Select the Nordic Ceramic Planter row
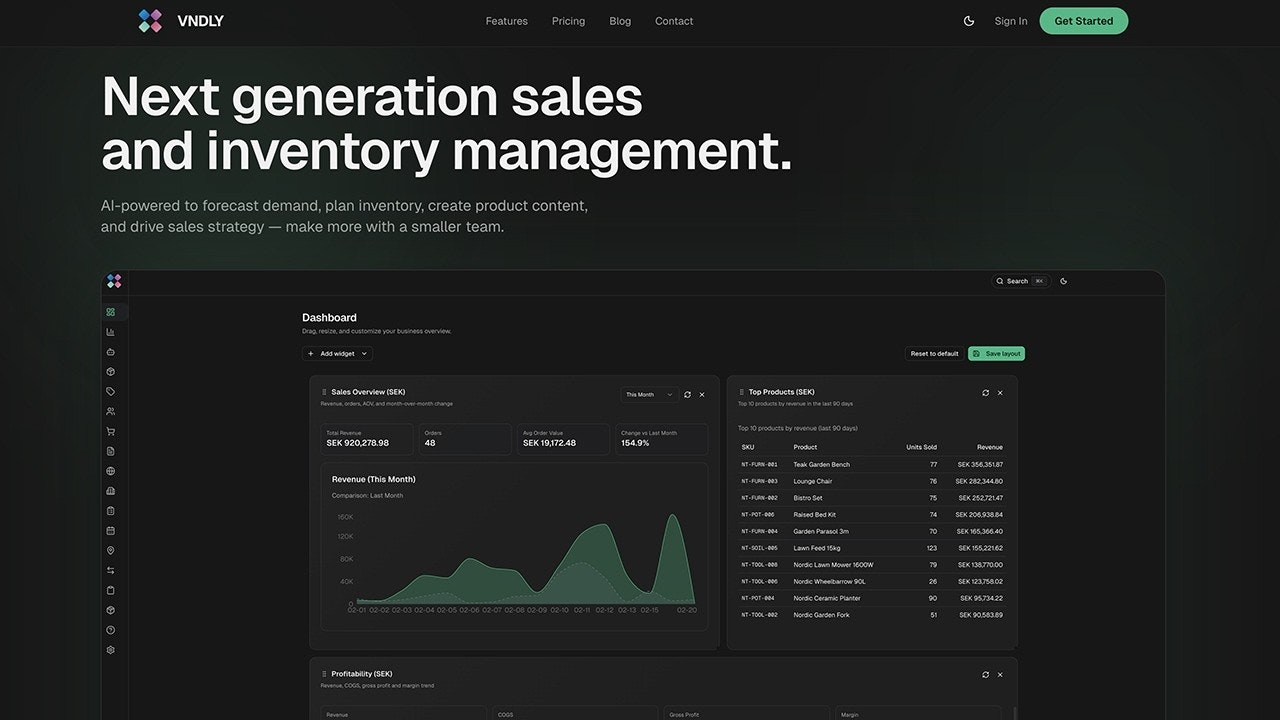Screen dimensions: 1280x720 (872, 598)
